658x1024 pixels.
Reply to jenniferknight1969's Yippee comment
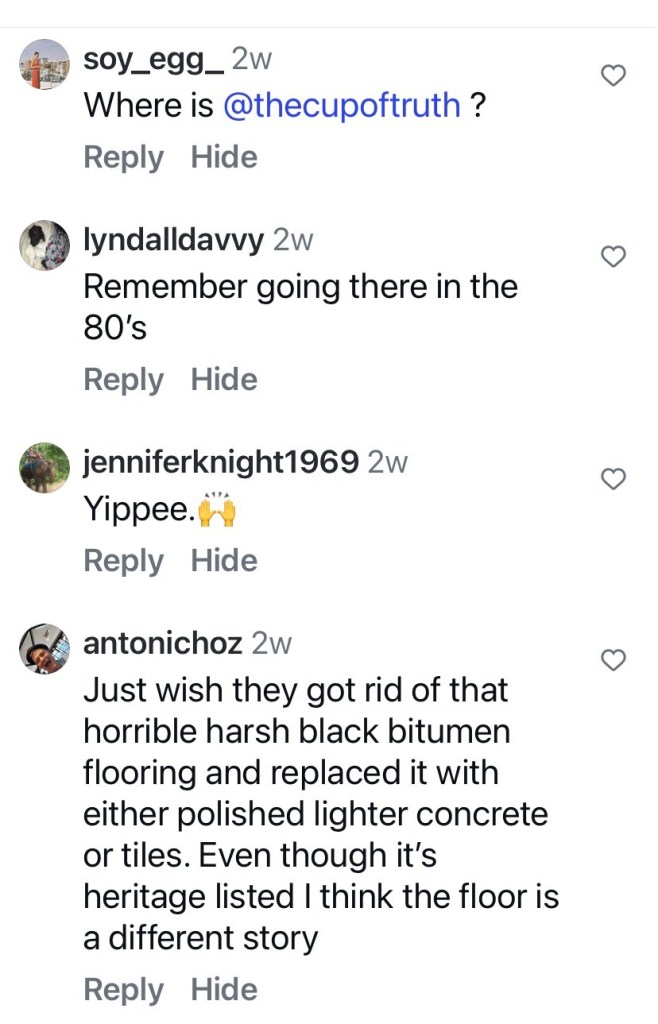(x=123, y=560)
